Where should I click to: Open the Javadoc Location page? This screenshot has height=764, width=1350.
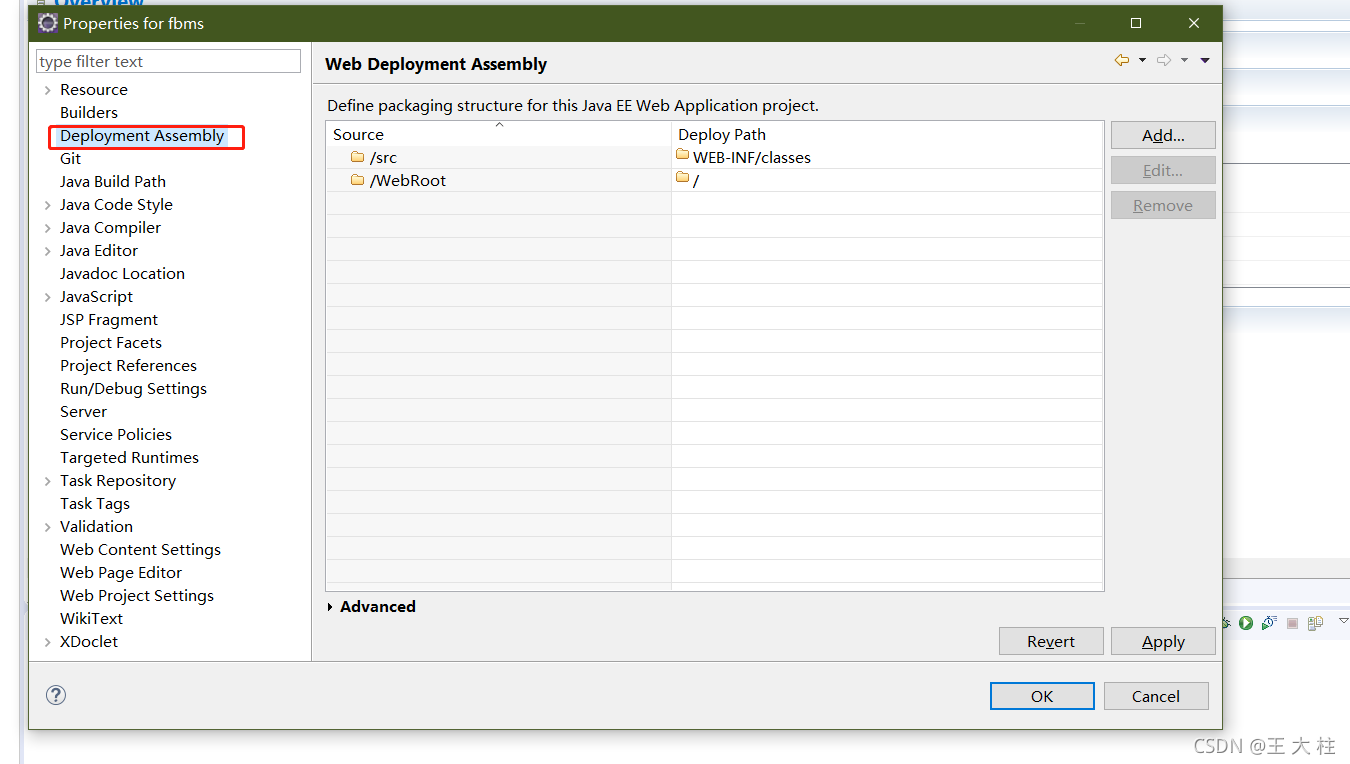point(122,273)
